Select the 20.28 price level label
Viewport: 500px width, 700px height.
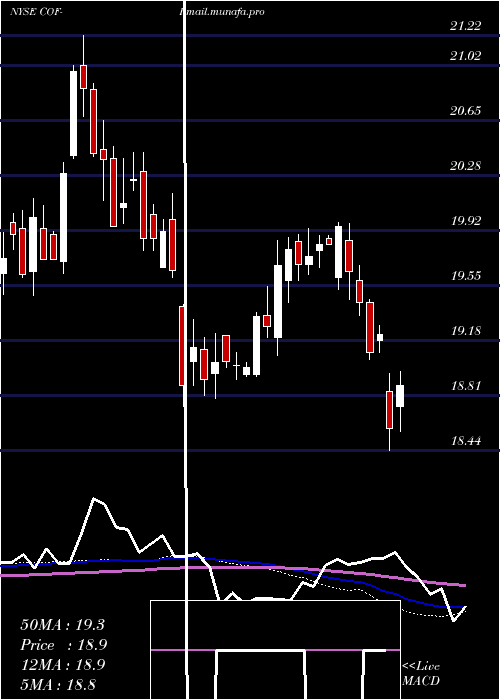click(466, 166)
